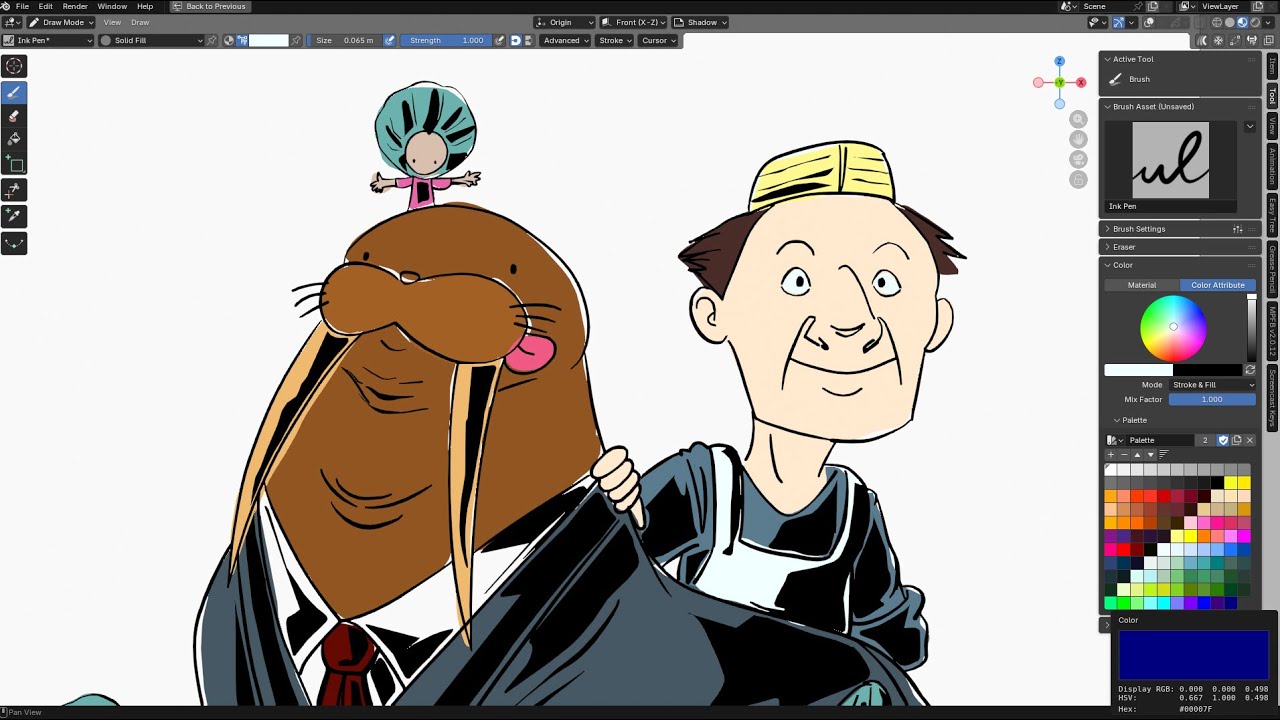
Task: Open the Draw menu in viewport header
Action: 140,22
